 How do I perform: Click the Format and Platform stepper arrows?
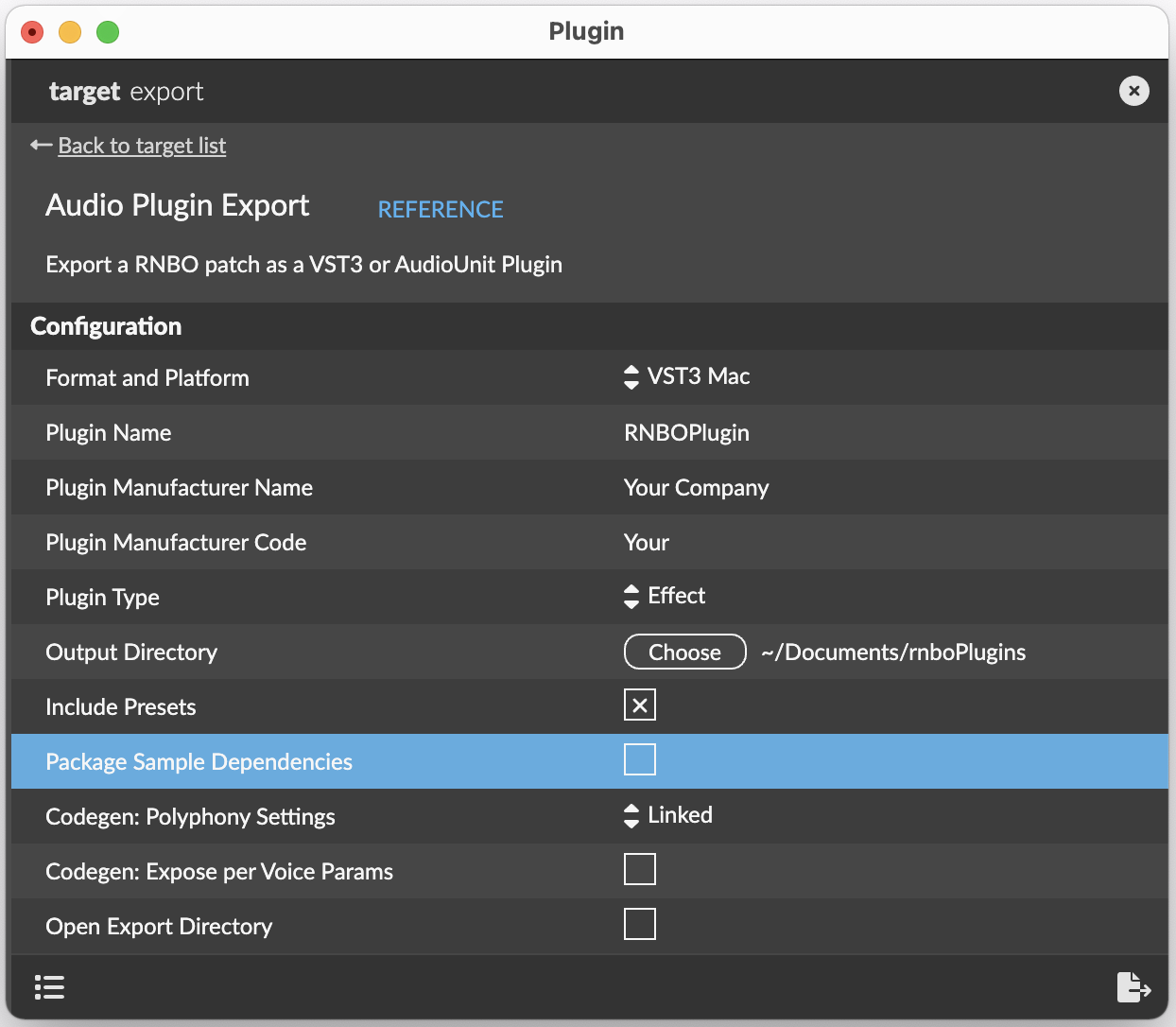tap(631, 376)
